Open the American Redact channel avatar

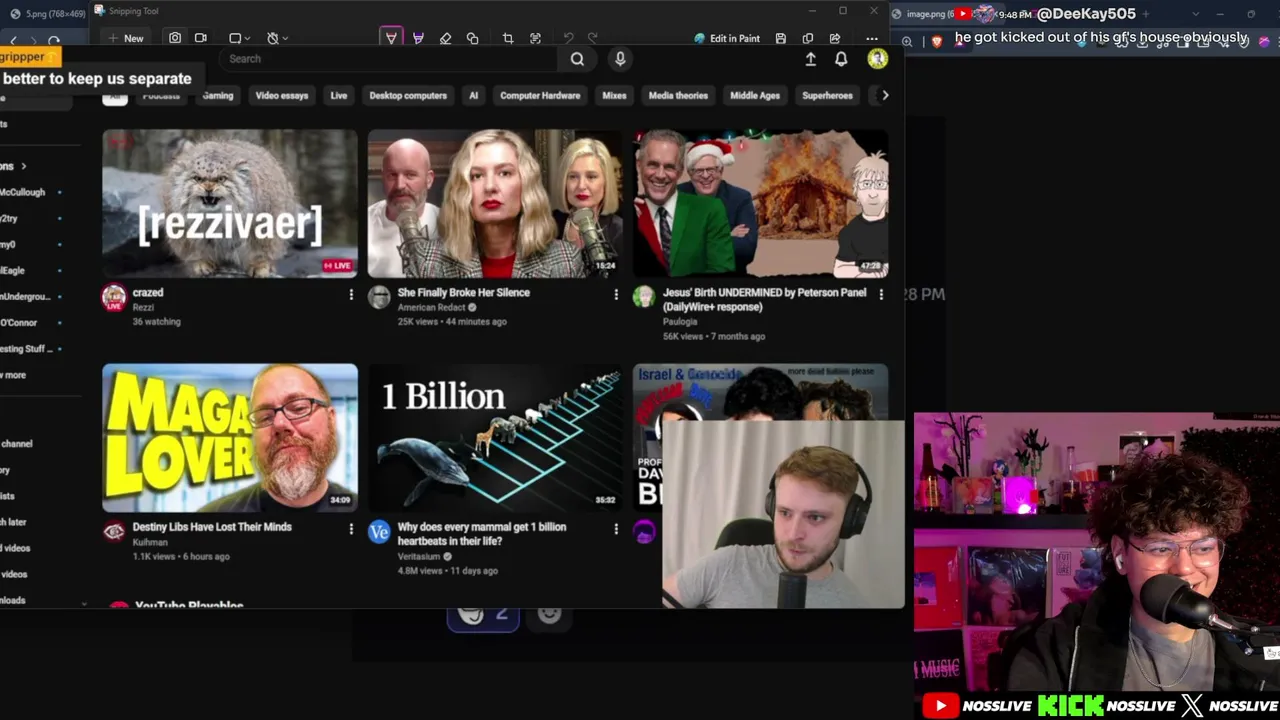pos(379,297)
